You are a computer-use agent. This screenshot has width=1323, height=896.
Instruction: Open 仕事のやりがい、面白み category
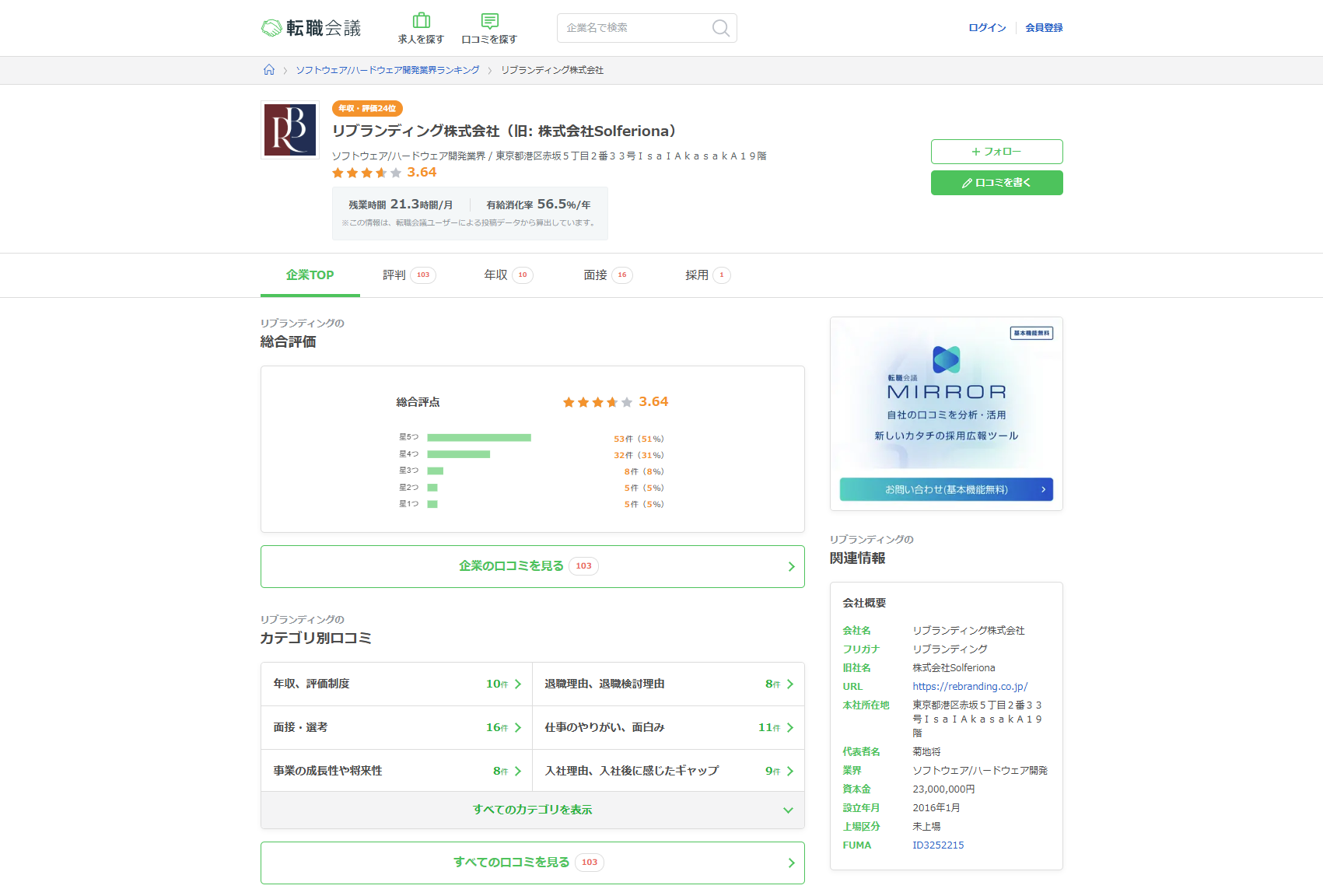[x=669, y=727]
